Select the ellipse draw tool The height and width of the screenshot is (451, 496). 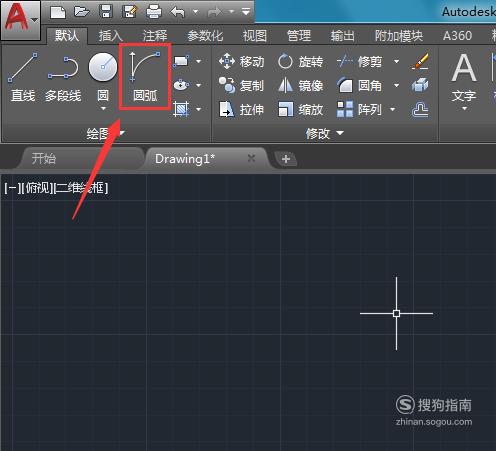point(181,85)
